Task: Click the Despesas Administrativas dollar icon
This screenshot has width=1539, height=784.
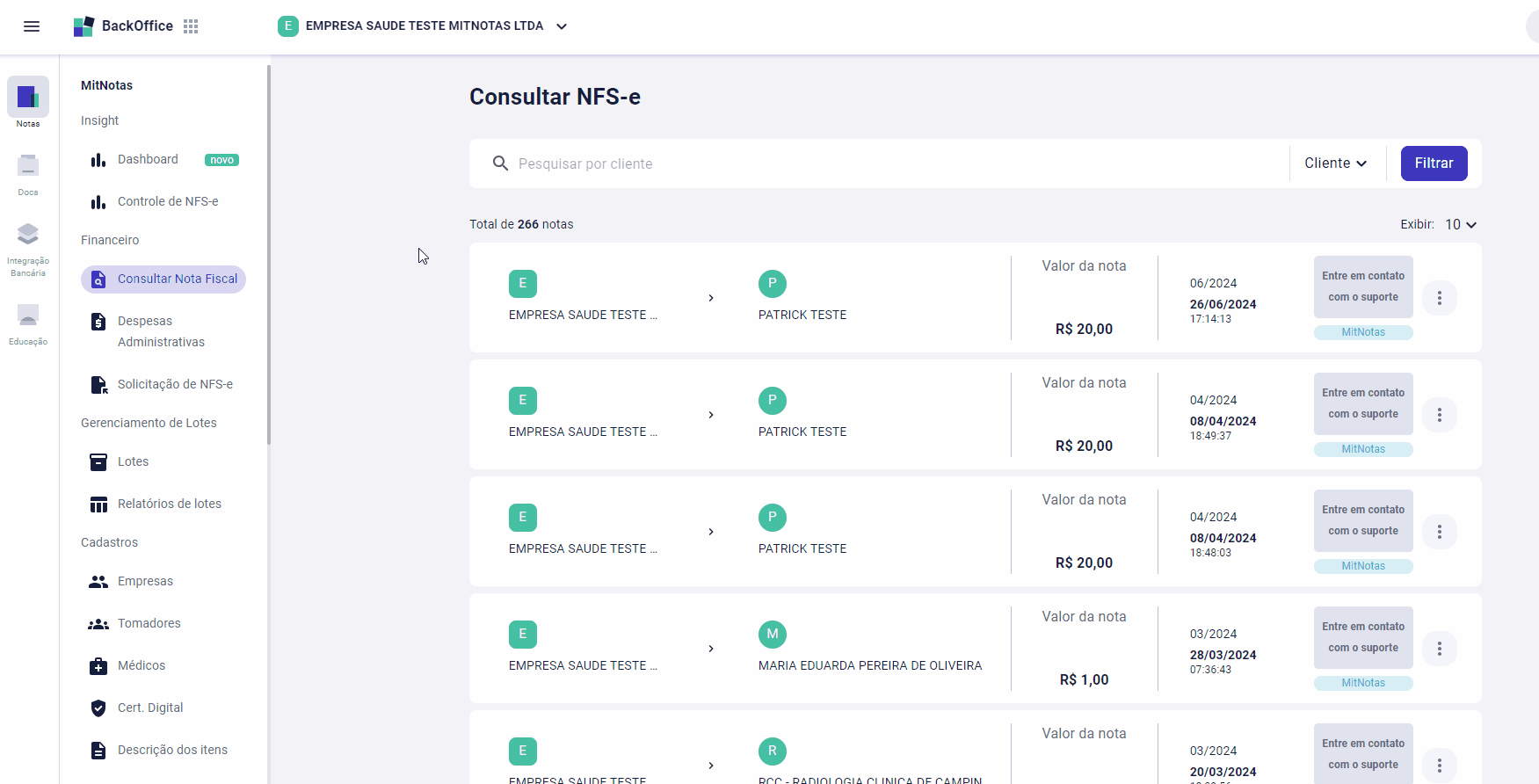Action: click(98, 322)
